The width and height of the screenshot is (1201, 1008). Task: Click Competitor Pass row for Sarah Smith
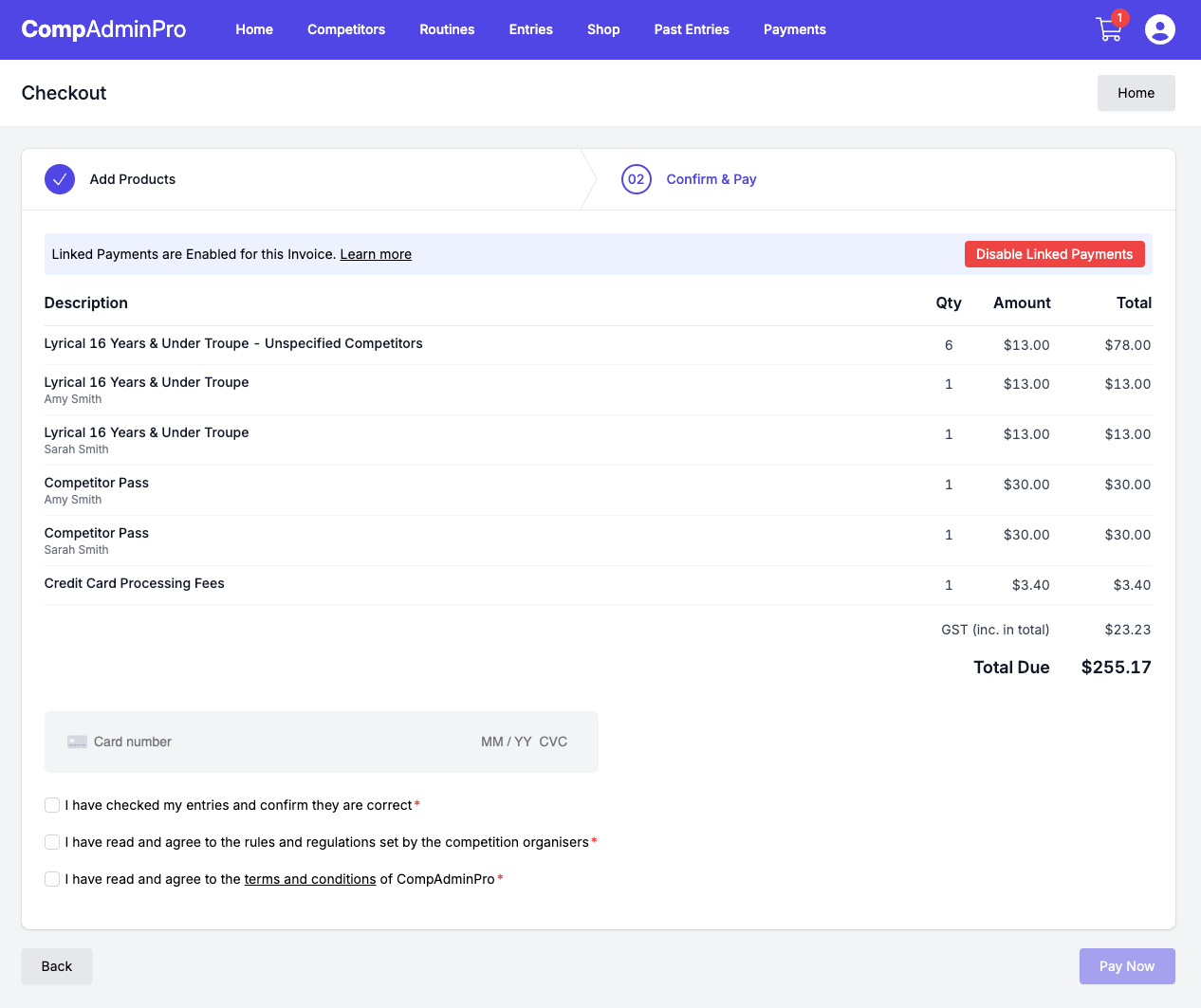click(x=598, y=541)
